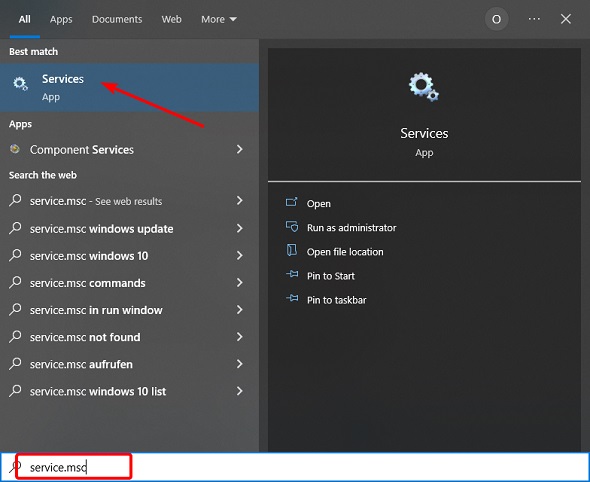Expand 'service.msc in run window' chevron

[240, 310]
